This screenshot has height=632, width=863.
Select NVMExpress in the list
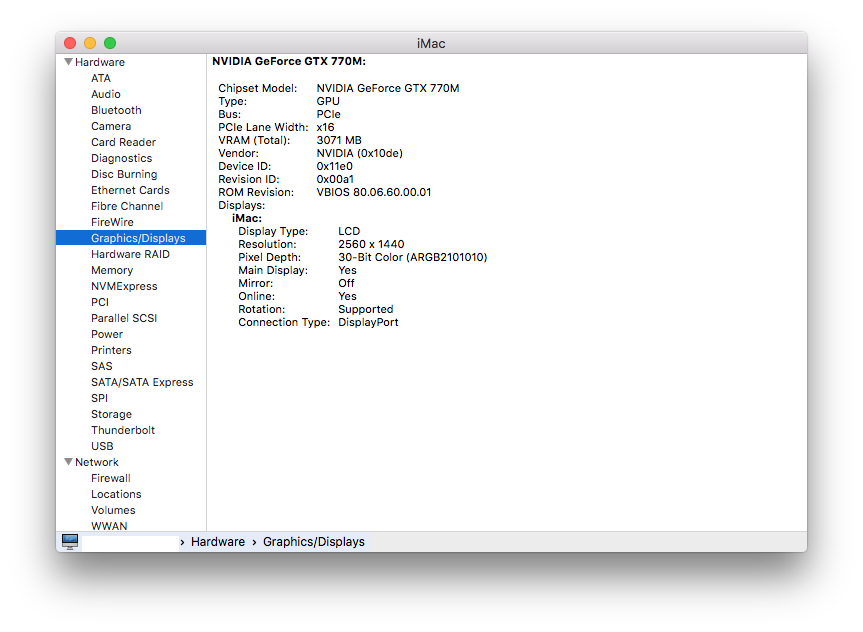(124, 286)
